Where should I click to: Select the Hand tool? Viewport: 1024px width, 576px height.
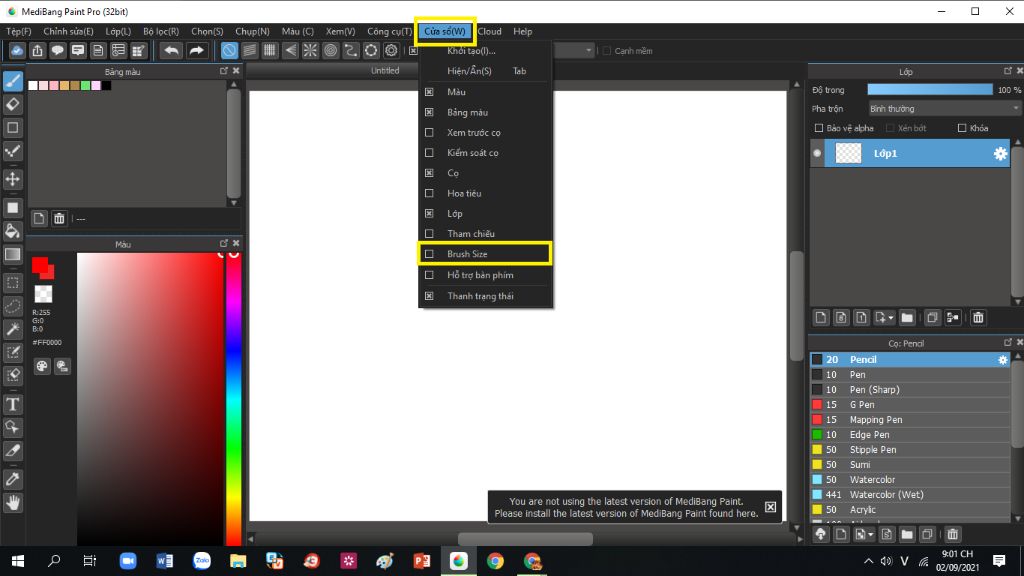(13, 503)
